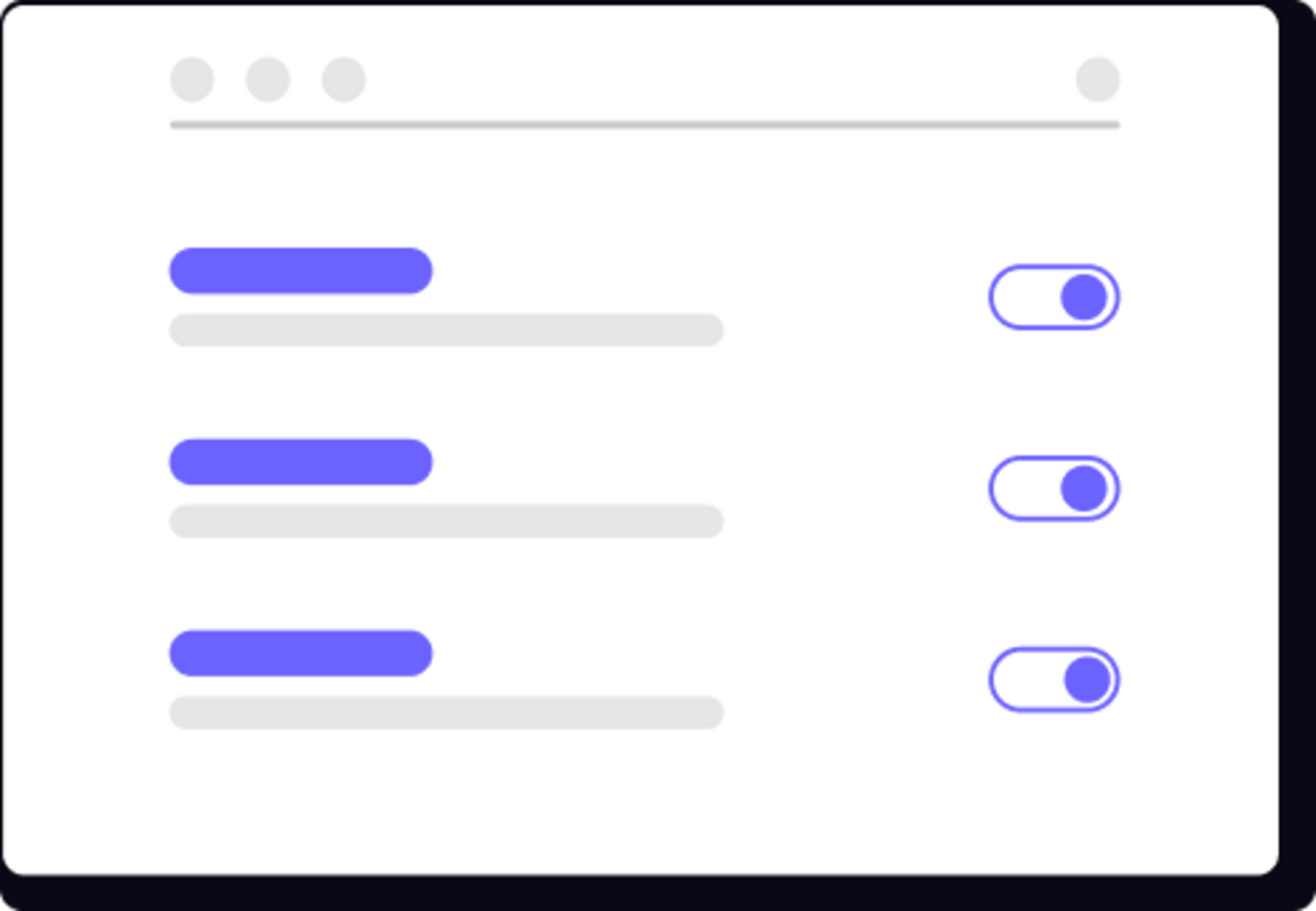Click the gray circle at top-right corner
1316x911 pixels.
1098,79
